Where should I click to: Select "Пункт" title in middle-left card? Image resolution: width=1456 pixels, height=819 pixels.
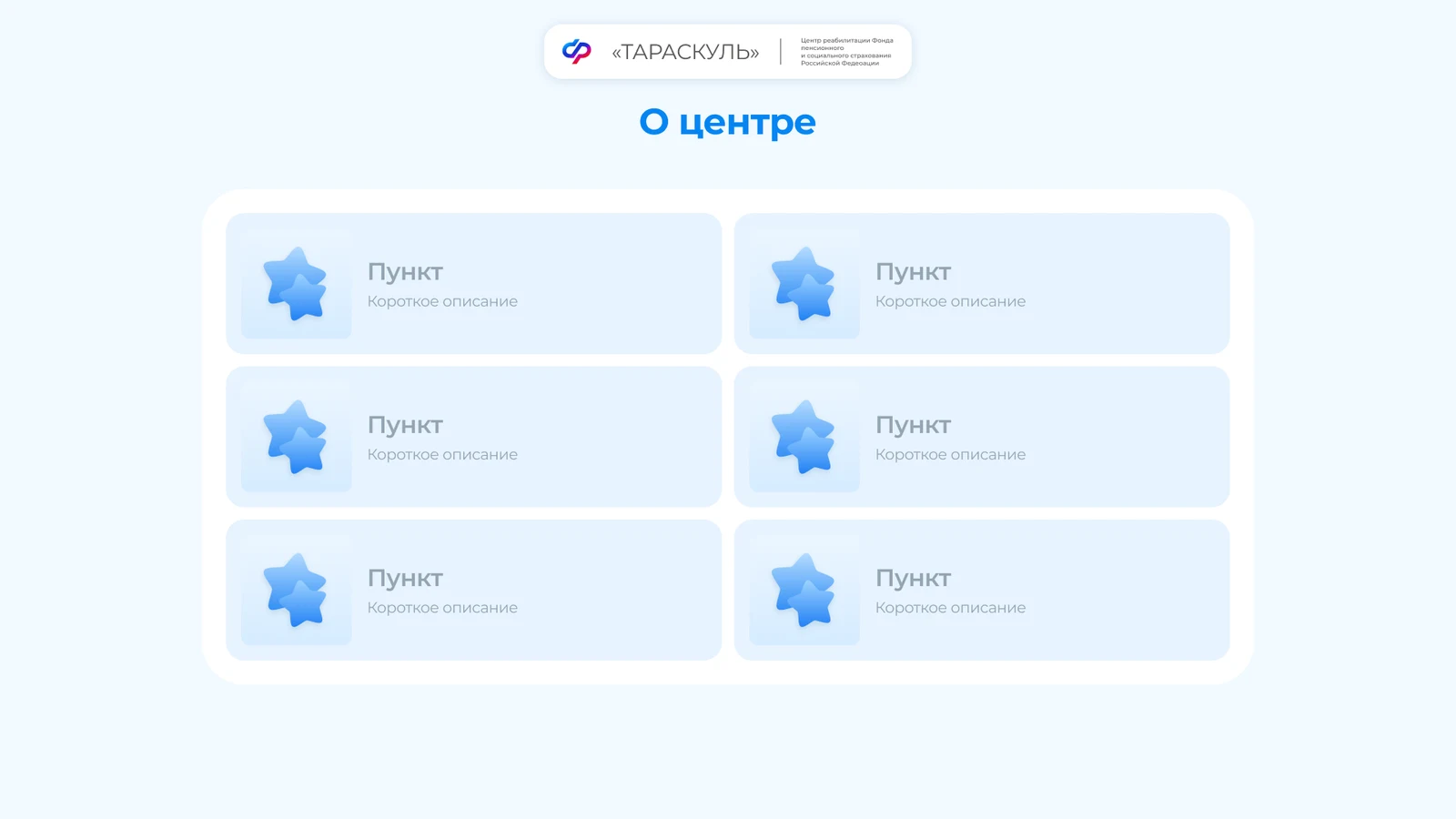[405, 425]
